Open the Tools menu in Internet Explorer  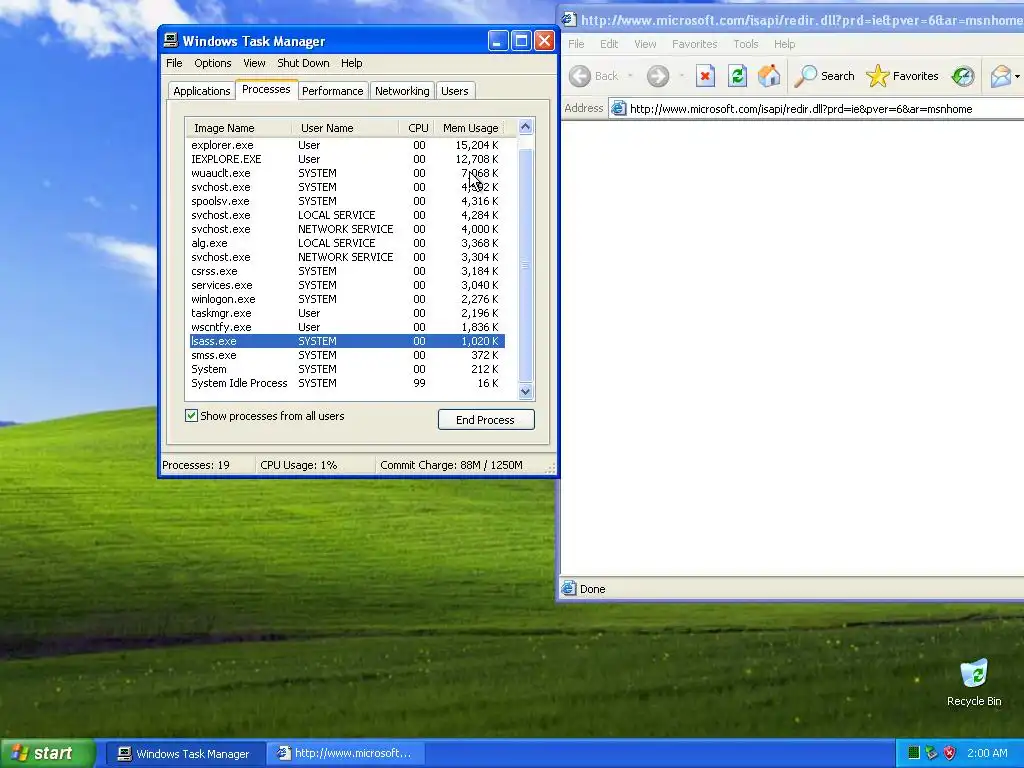pyautogui.click(x=745, y=44)
